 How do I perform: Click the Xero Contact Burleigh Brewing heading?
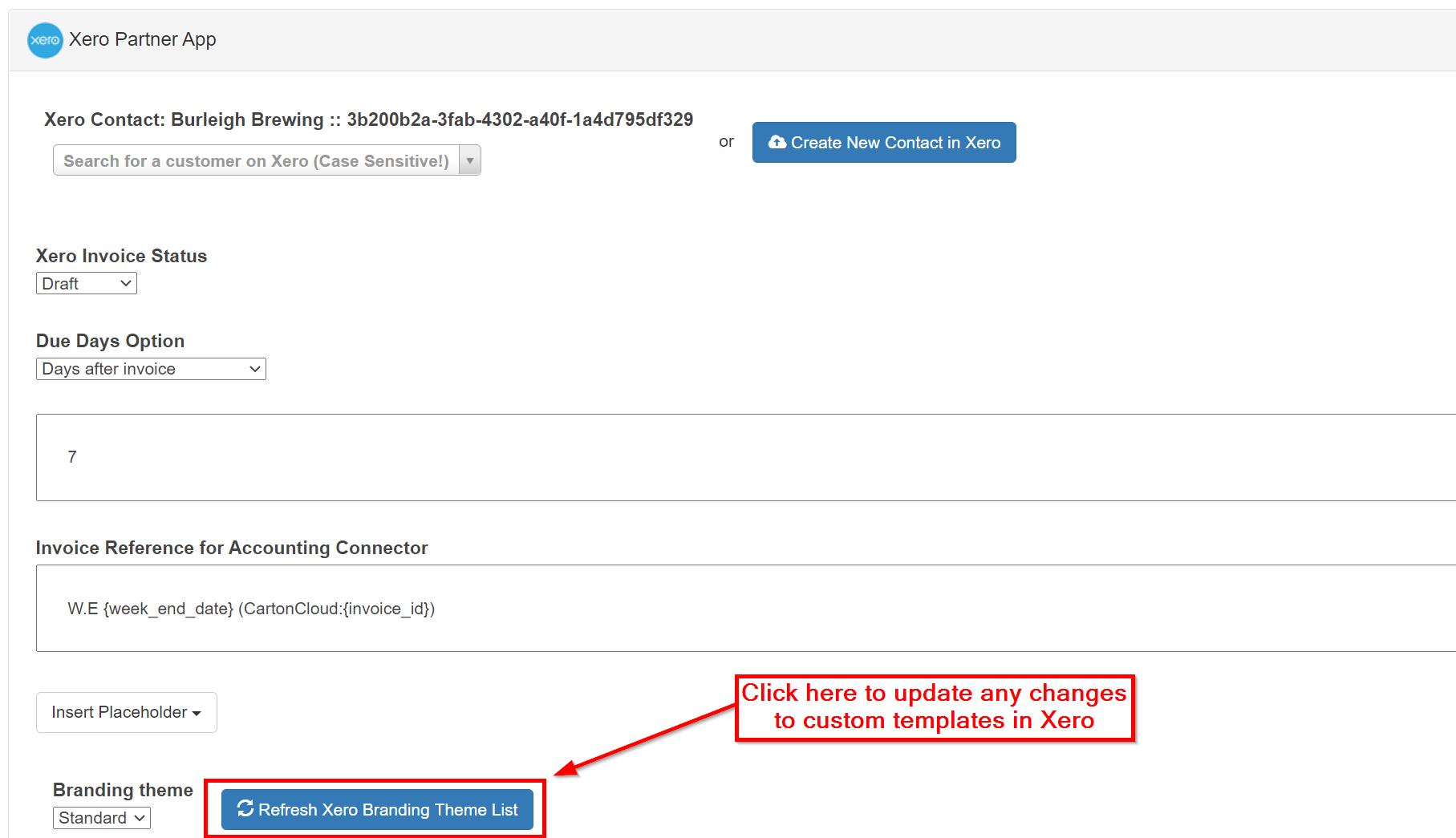368,119
